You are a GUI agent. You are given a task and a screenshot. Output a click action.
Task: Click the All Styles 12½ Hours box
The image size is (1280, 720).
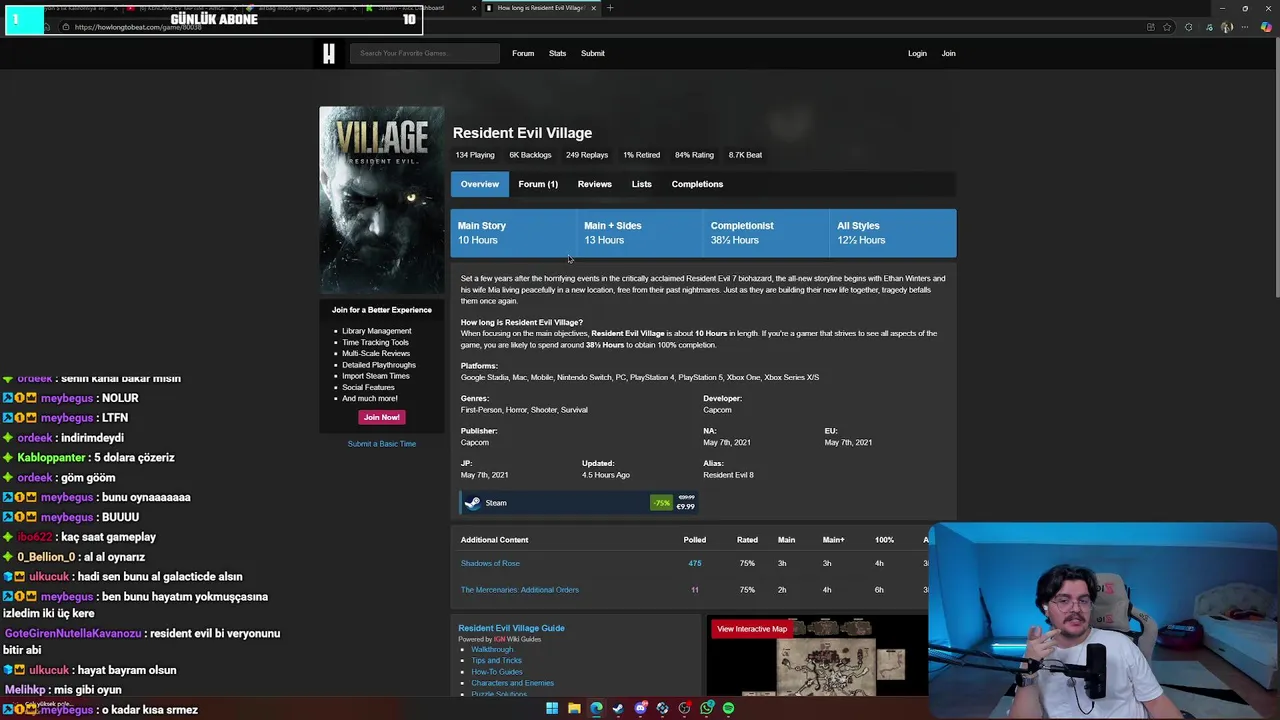[x=893, y=233]
